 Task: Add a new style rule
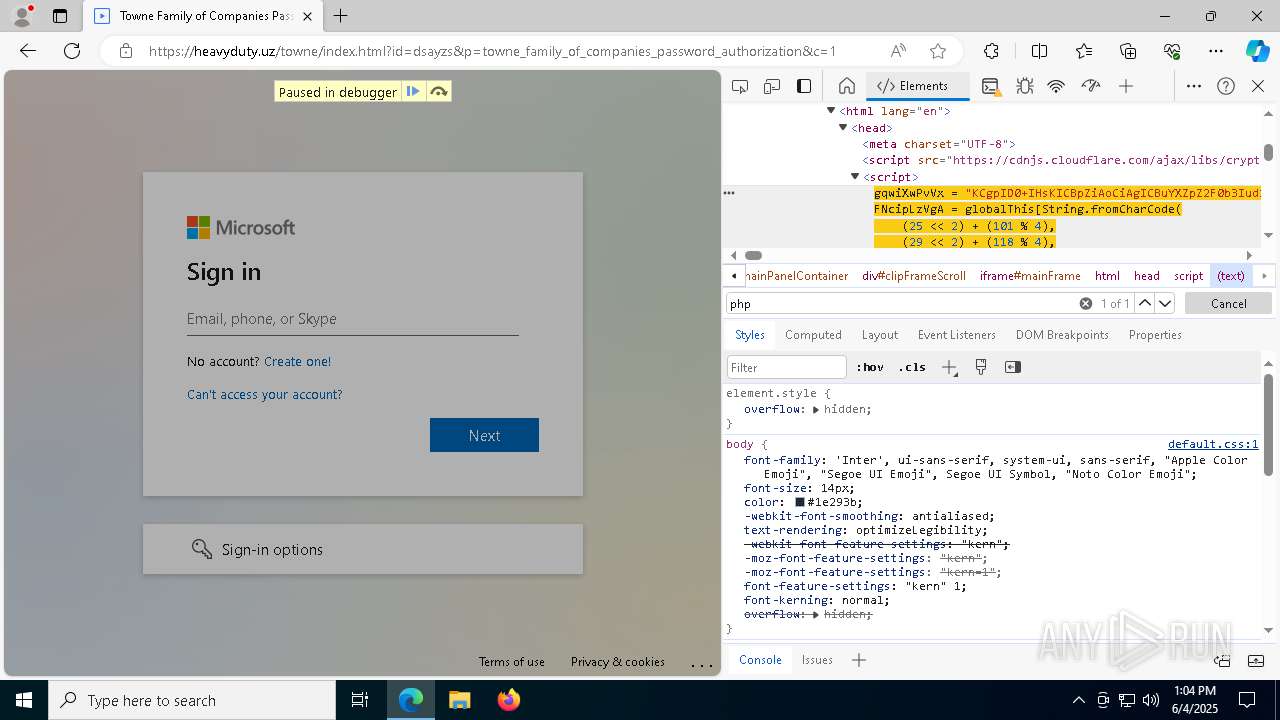[x=949, y=367]
